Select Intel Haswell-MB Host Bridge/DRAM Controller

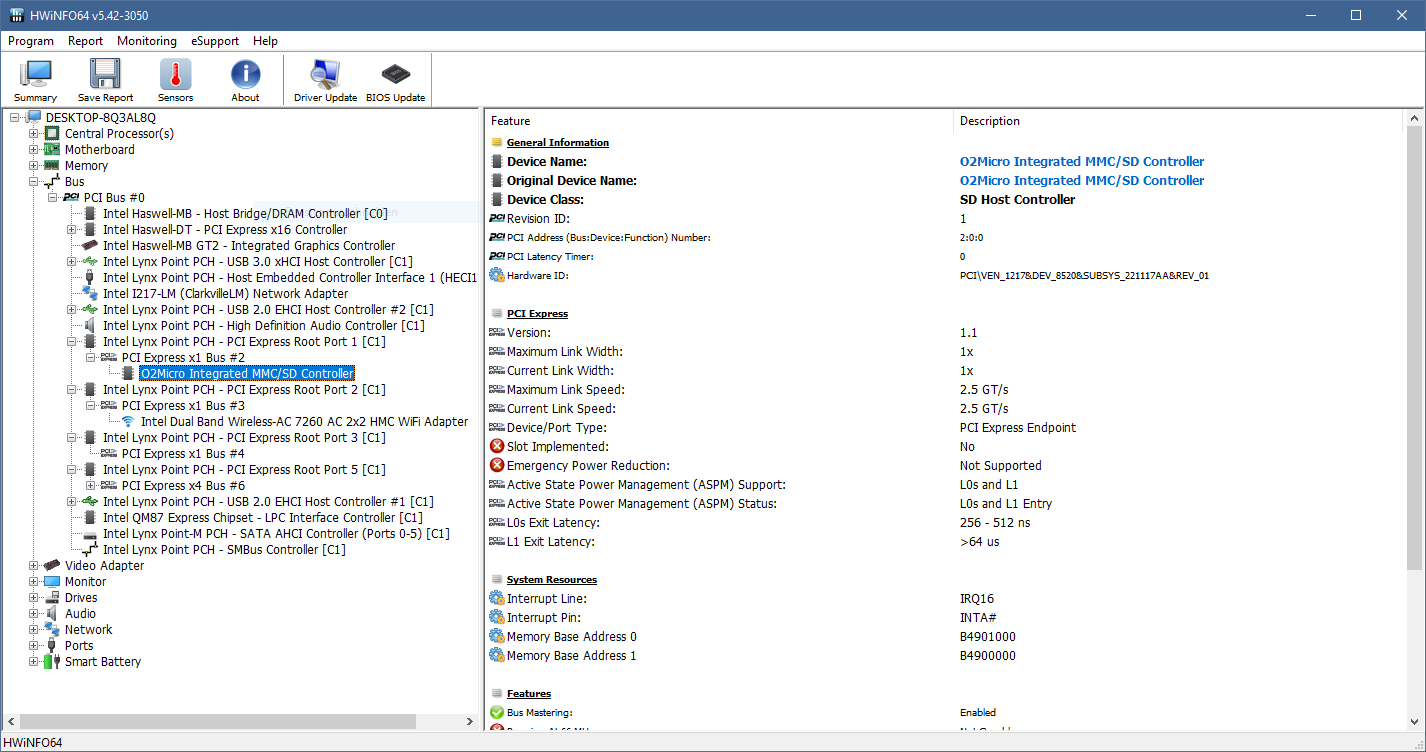tap(245, 214)
